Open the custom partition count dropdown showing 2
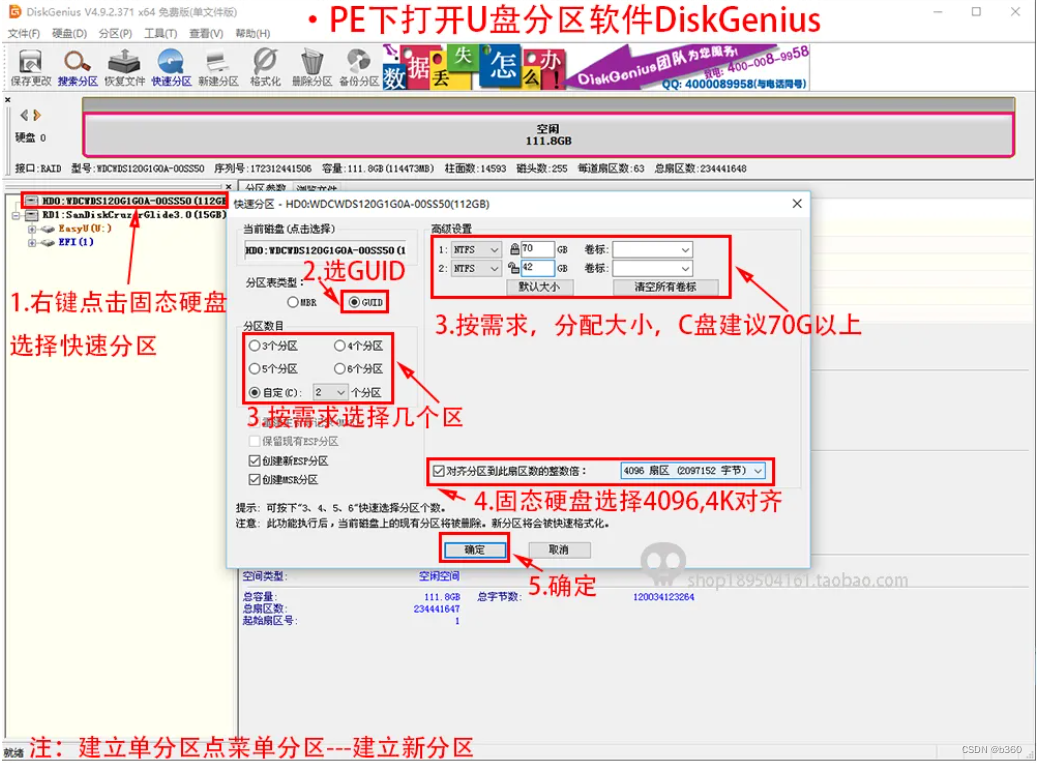 tap(330, 392)
